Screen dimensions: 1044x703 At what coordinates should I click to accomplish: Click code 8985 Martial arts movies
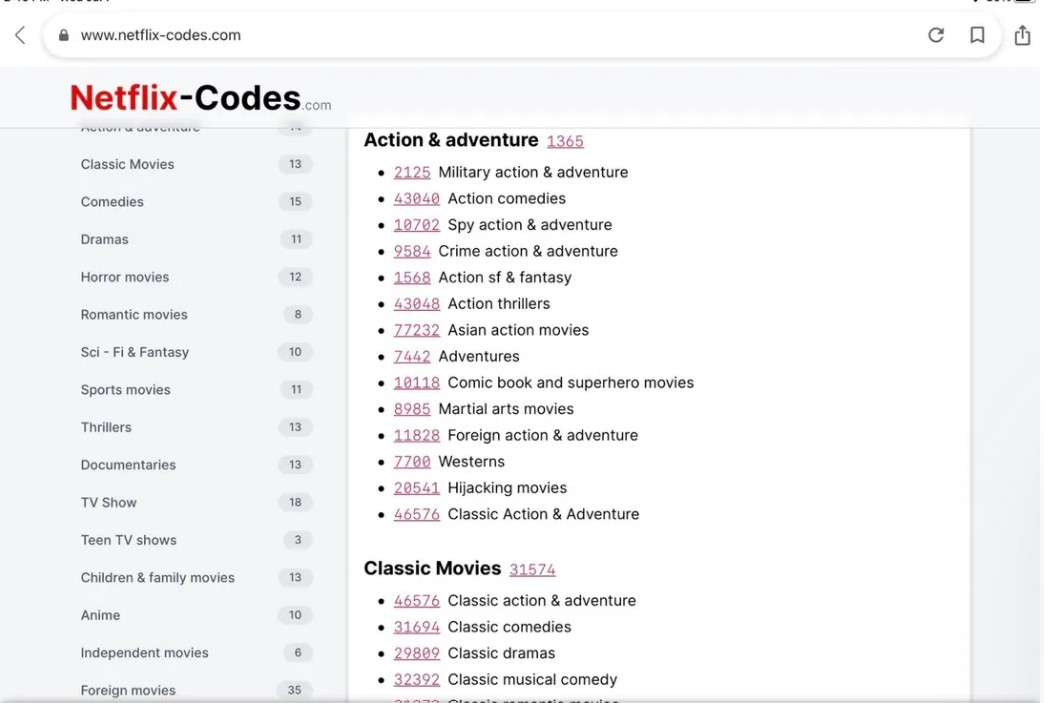coord(412,409)
